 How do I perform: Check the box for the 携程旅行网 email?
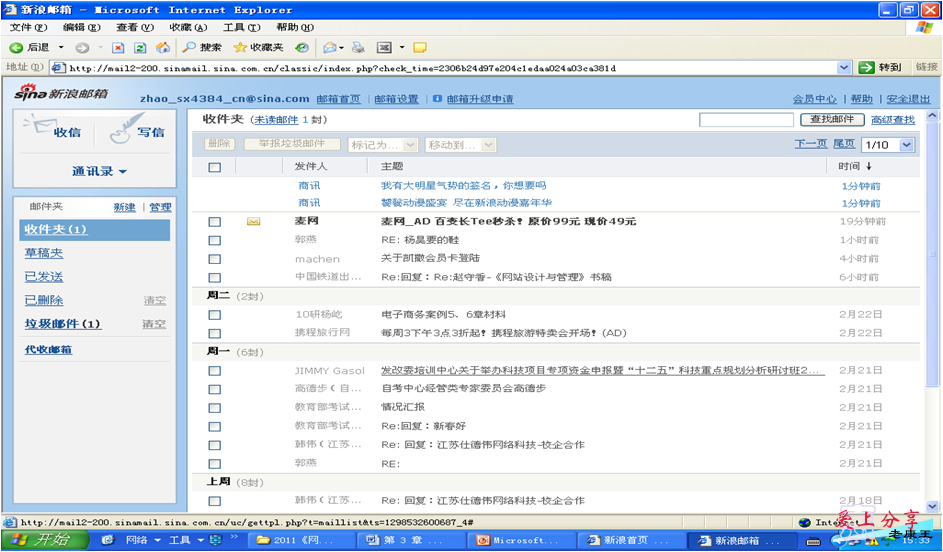click(215, 334)
